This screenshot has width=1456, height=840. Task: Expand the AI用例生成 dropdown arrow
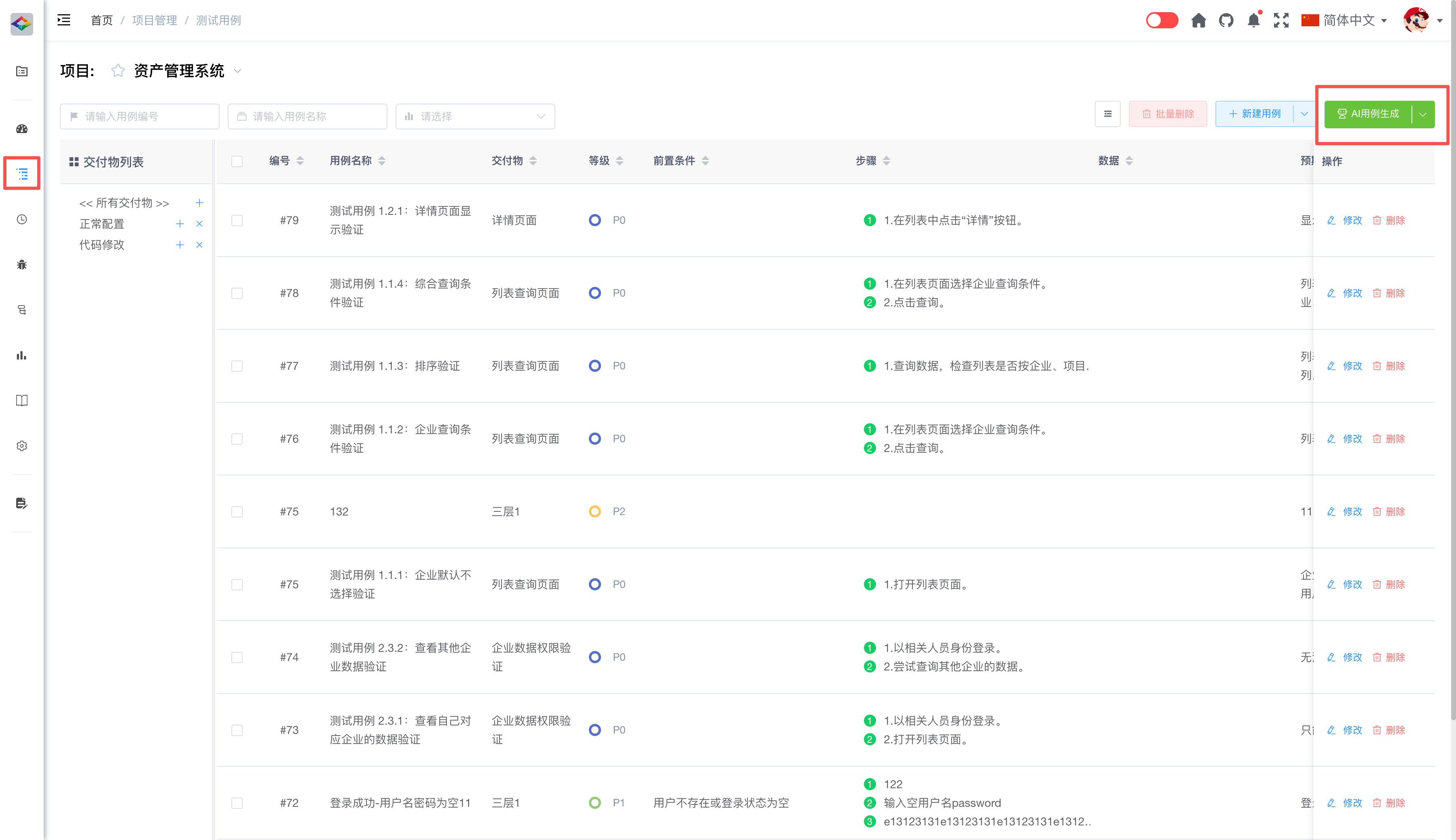point(1422,114)
